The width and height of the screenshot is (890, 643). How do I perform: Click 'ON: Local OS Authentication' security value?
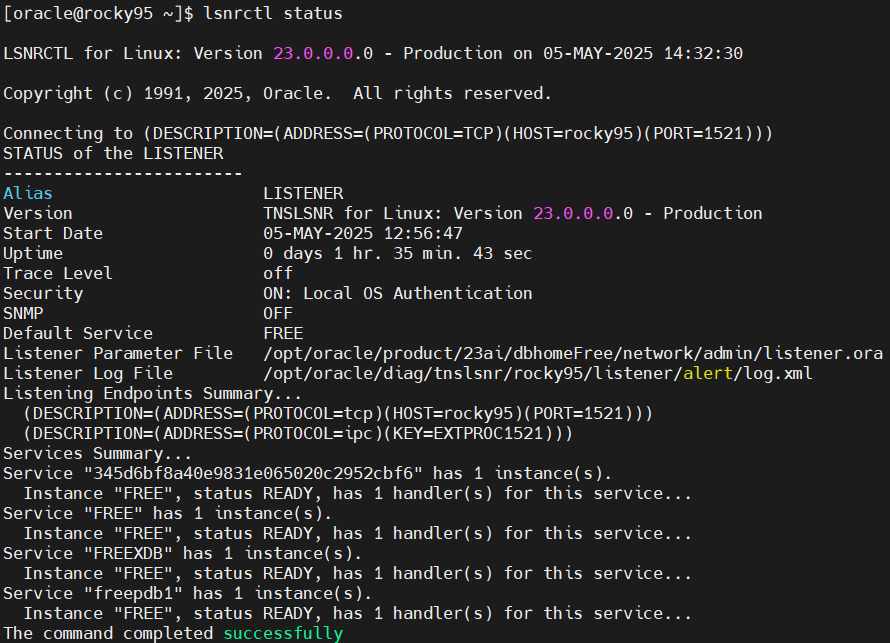click(x=397, y=293)
